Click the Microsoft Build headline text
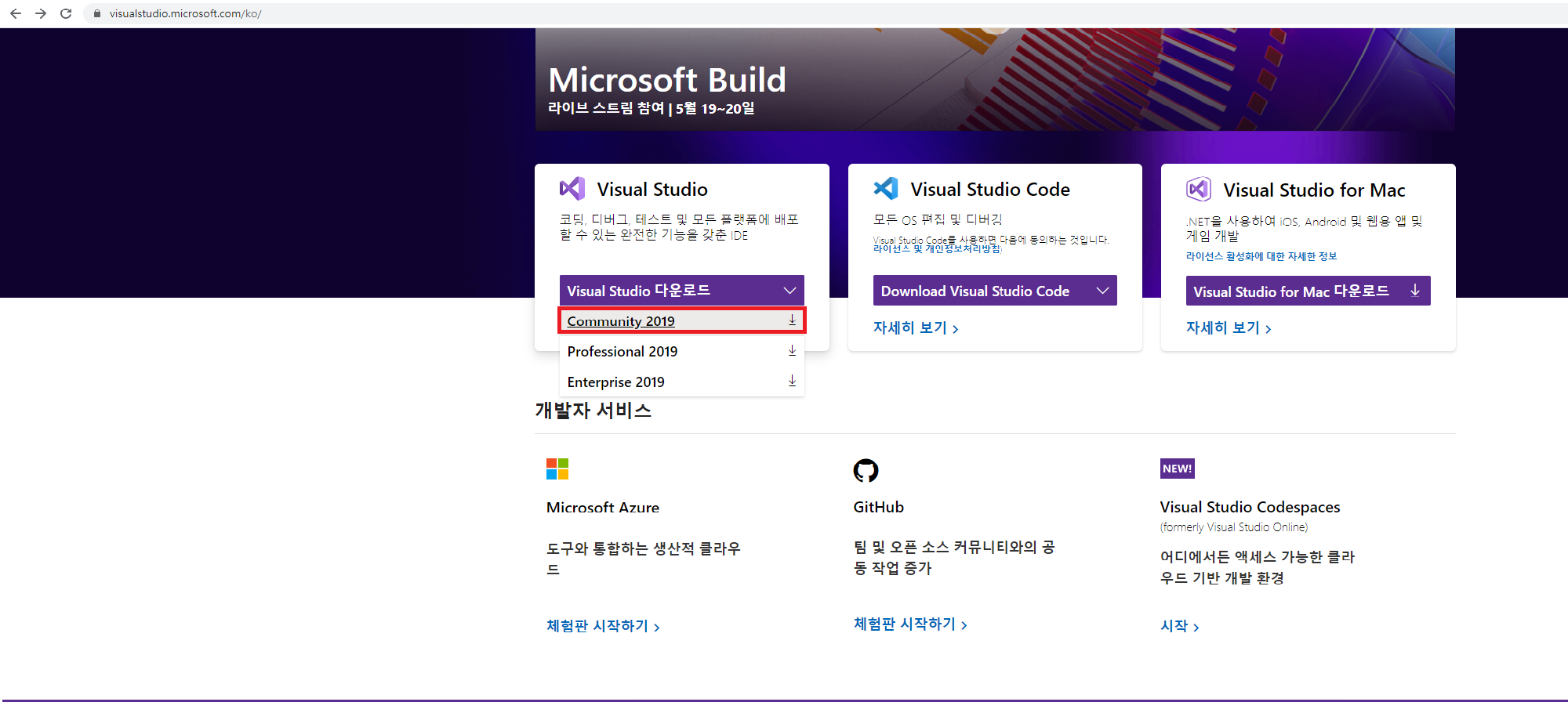This screenshot has width=1568, height=702. click(x=667, y=80)
